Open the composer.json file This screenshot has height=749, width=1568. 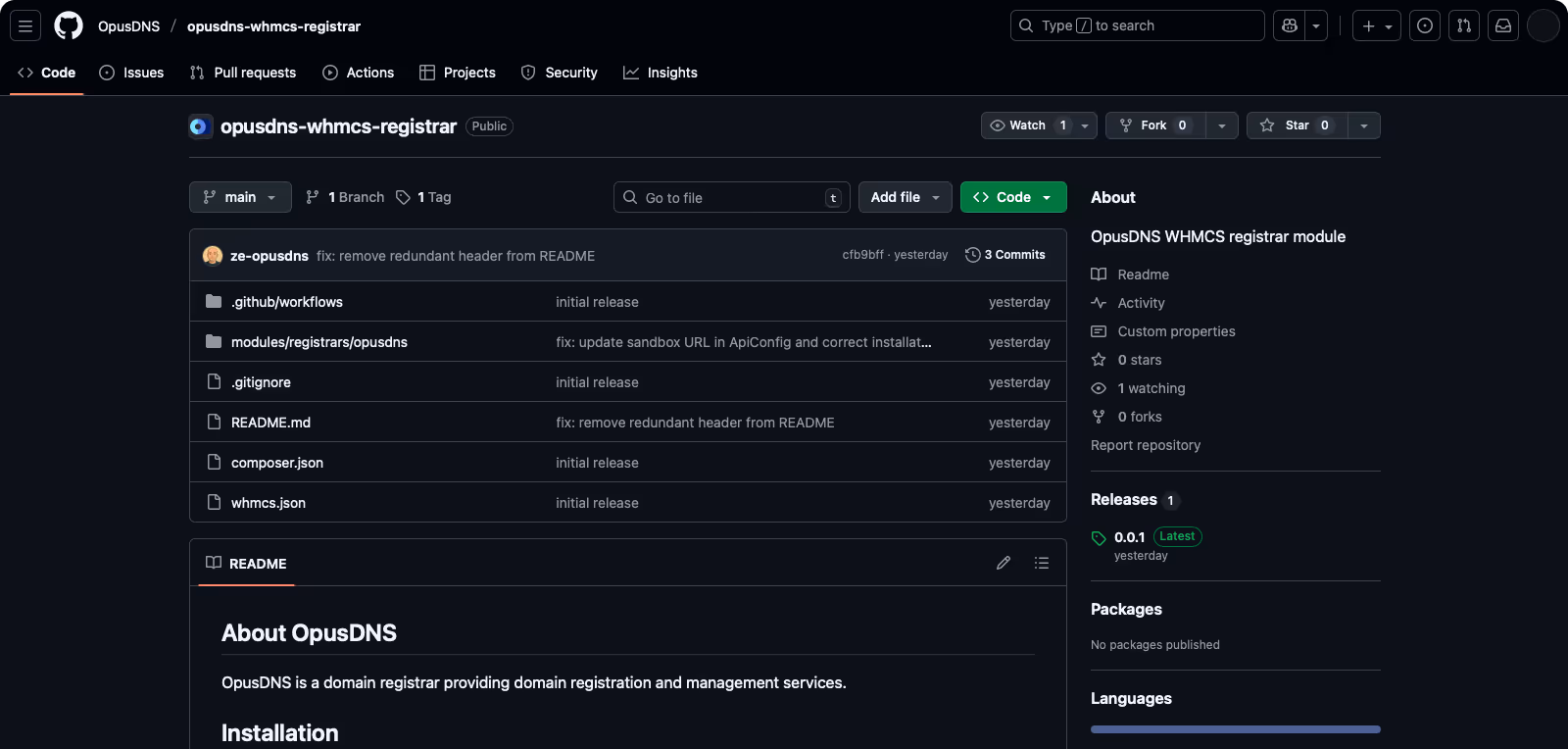point(277,463)
